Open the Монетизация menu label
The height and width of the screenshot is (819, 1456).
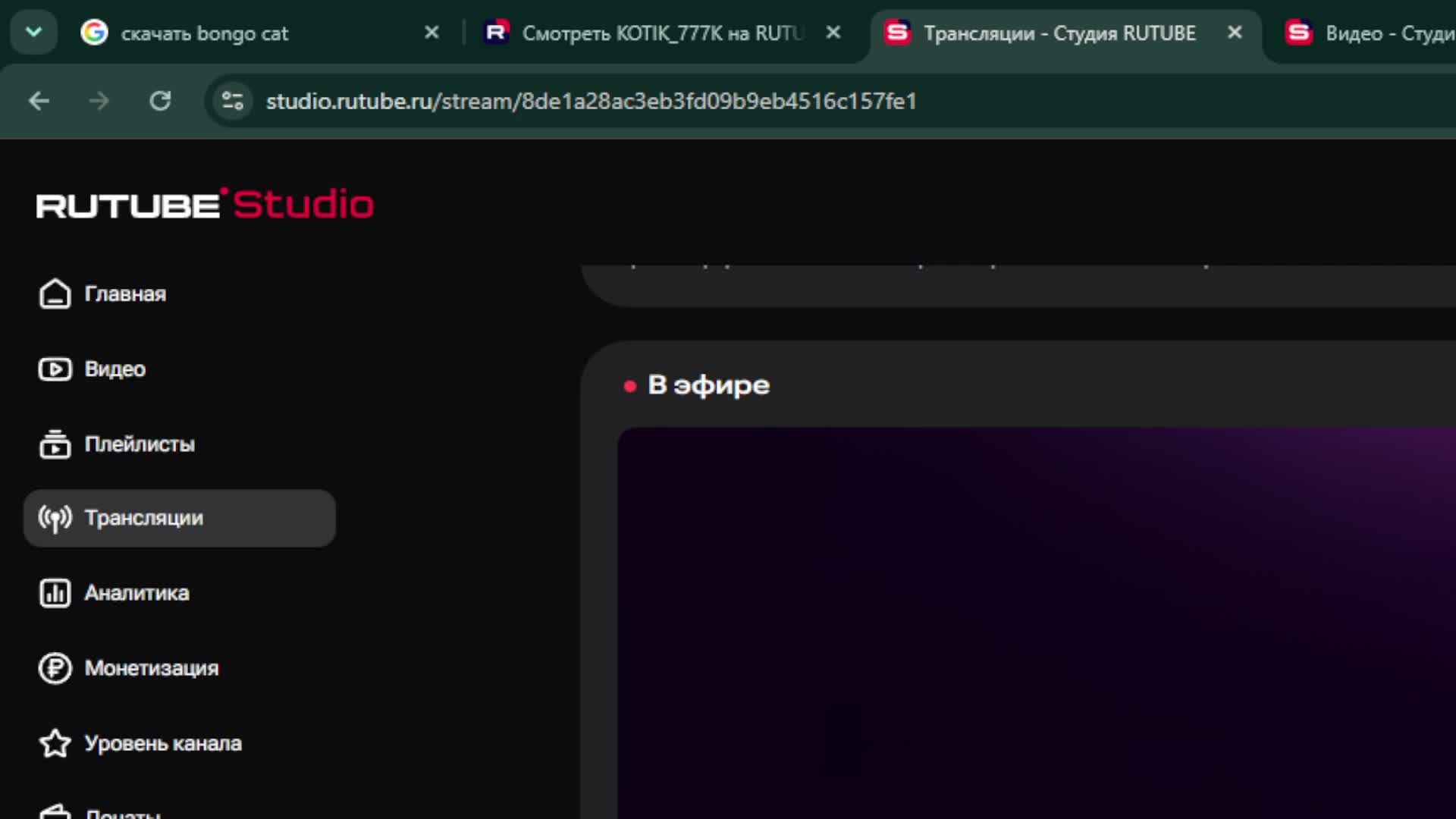click(152, 668)
